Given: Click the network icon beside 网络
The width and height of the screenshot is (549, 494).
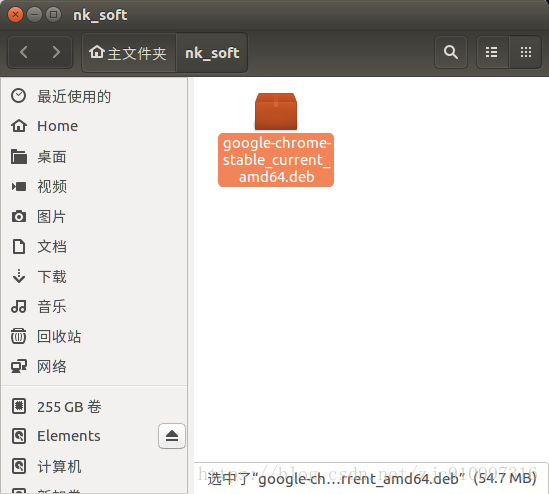Looking at the screenshot, I should click(19, 366).
